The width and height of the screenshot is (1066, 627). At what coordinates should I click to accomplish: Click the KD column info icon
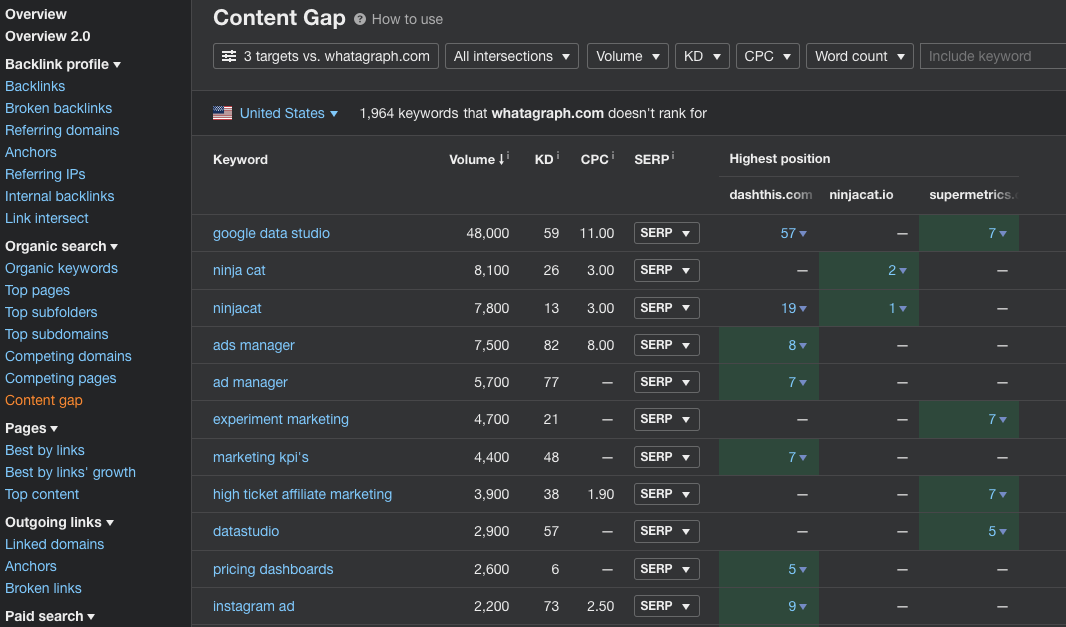(x=557, y=156)
